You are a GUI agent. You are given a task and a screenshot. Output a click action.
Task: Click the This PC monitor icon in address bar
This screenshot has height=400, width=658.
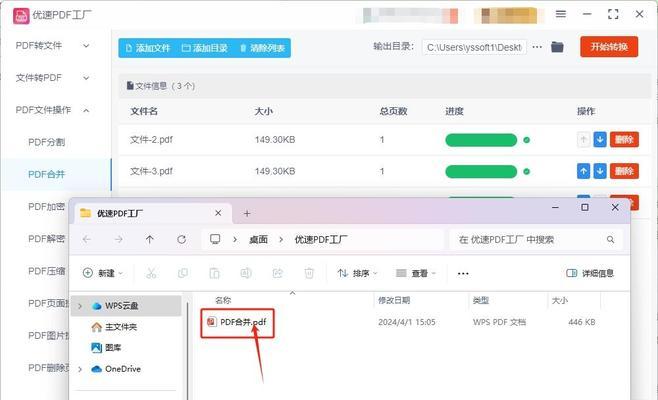(x=215, y=239)
